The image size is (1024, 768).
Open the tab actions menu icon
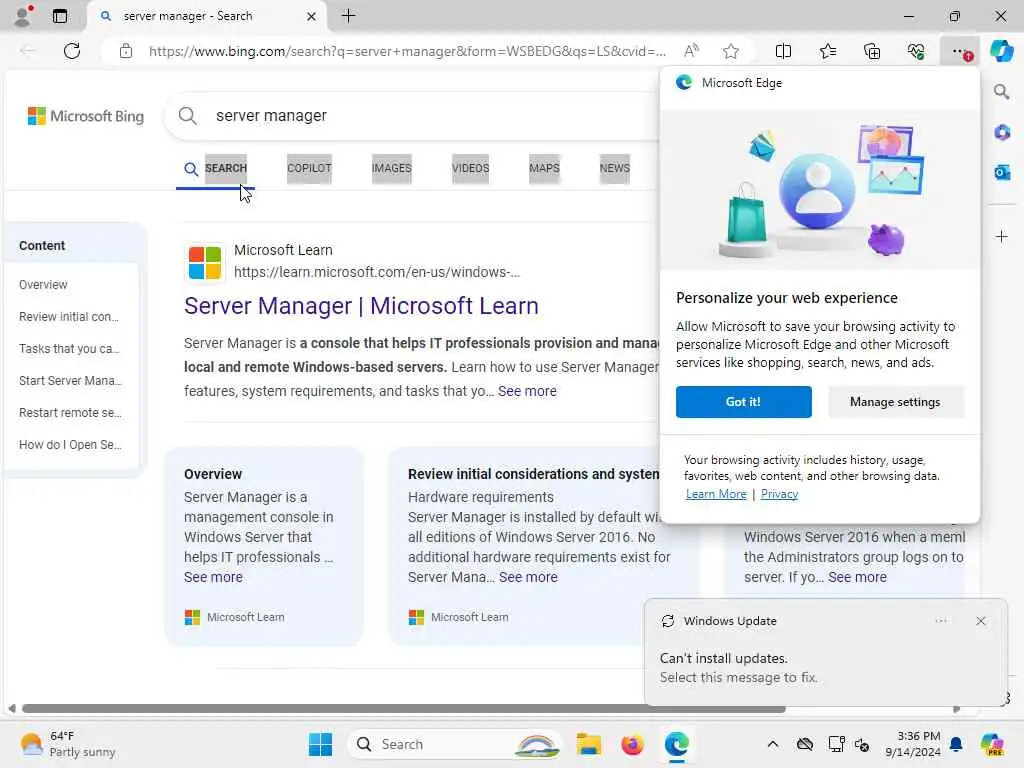[60, 16]
